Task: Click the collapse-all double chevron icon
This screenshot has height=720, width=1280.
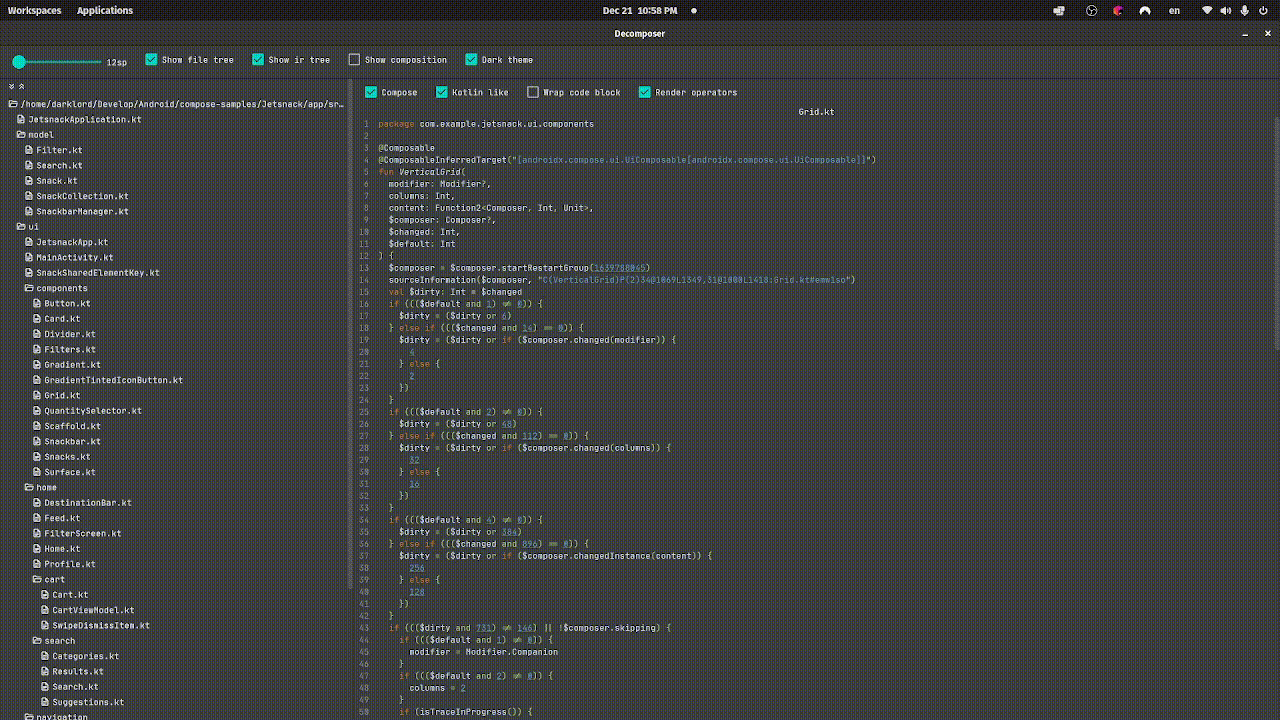Action: pyautogui.click(x=21, y=87)
